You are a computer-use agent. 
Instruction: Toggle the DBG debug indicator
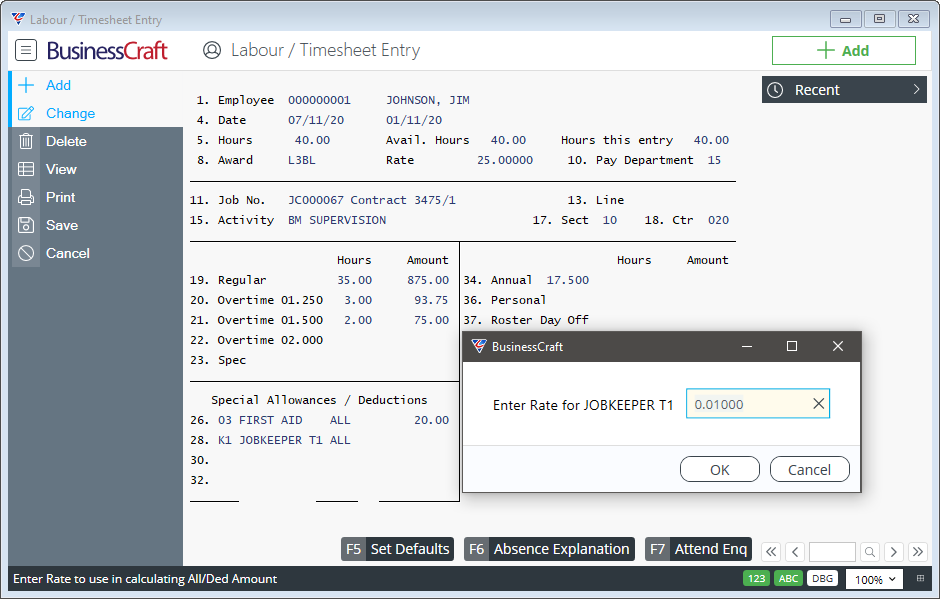[x=822, y=579]
